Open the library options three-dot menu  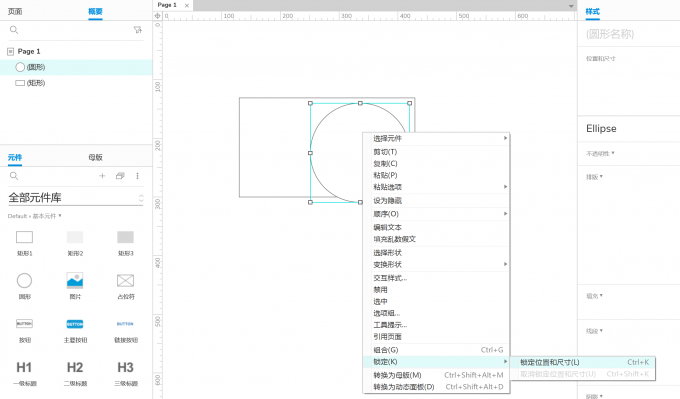tap(137, 176)
